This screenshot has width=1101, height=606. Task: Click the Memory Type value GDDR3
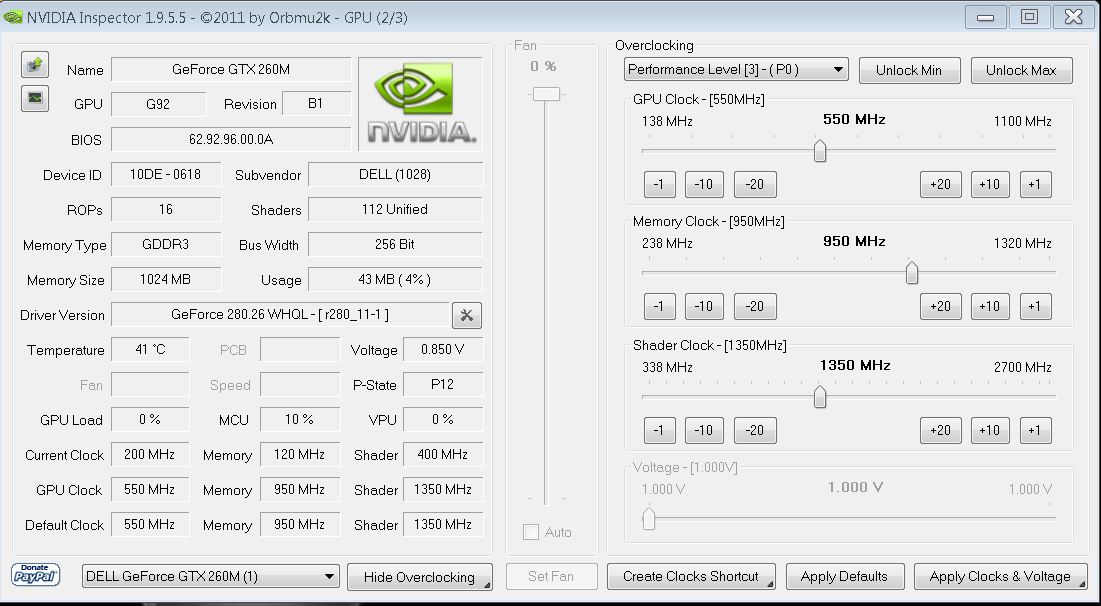coord(166,244)
